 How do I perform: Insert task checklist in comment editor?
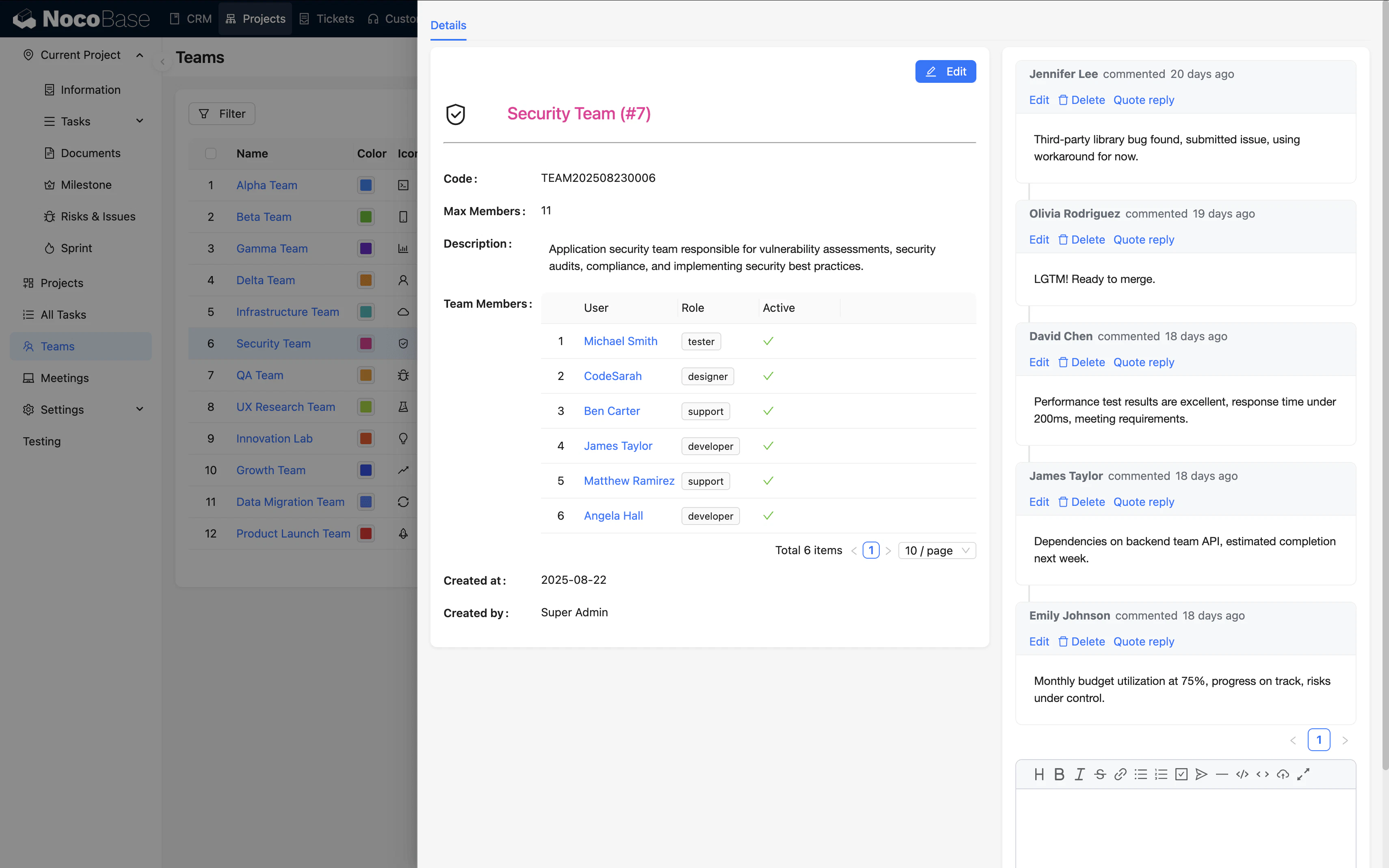pyautogui.click(x=1181, y=775)
